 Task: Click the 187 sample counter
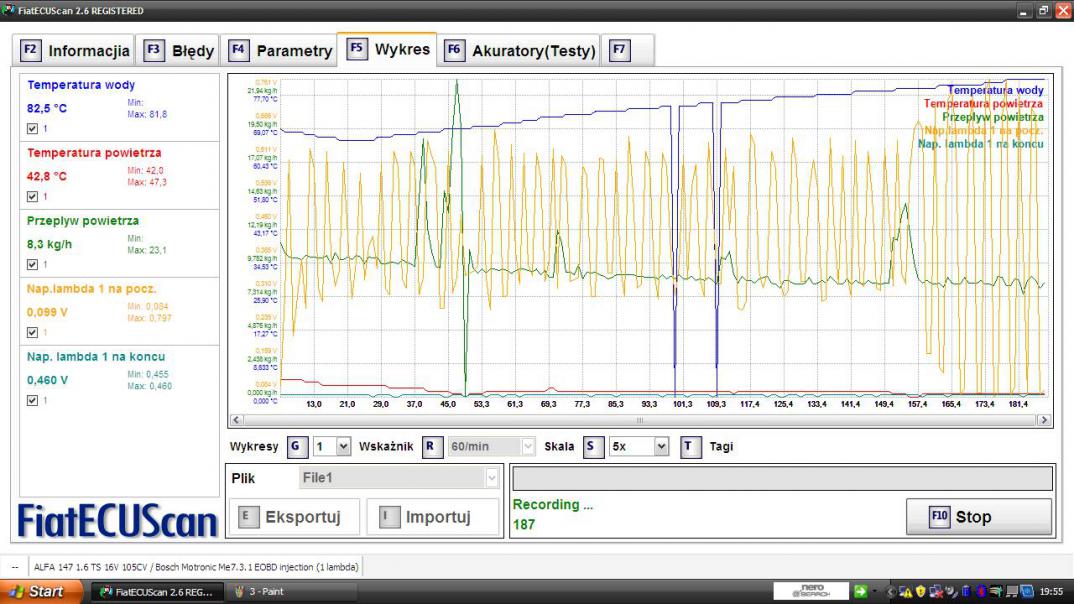(524, 525)
